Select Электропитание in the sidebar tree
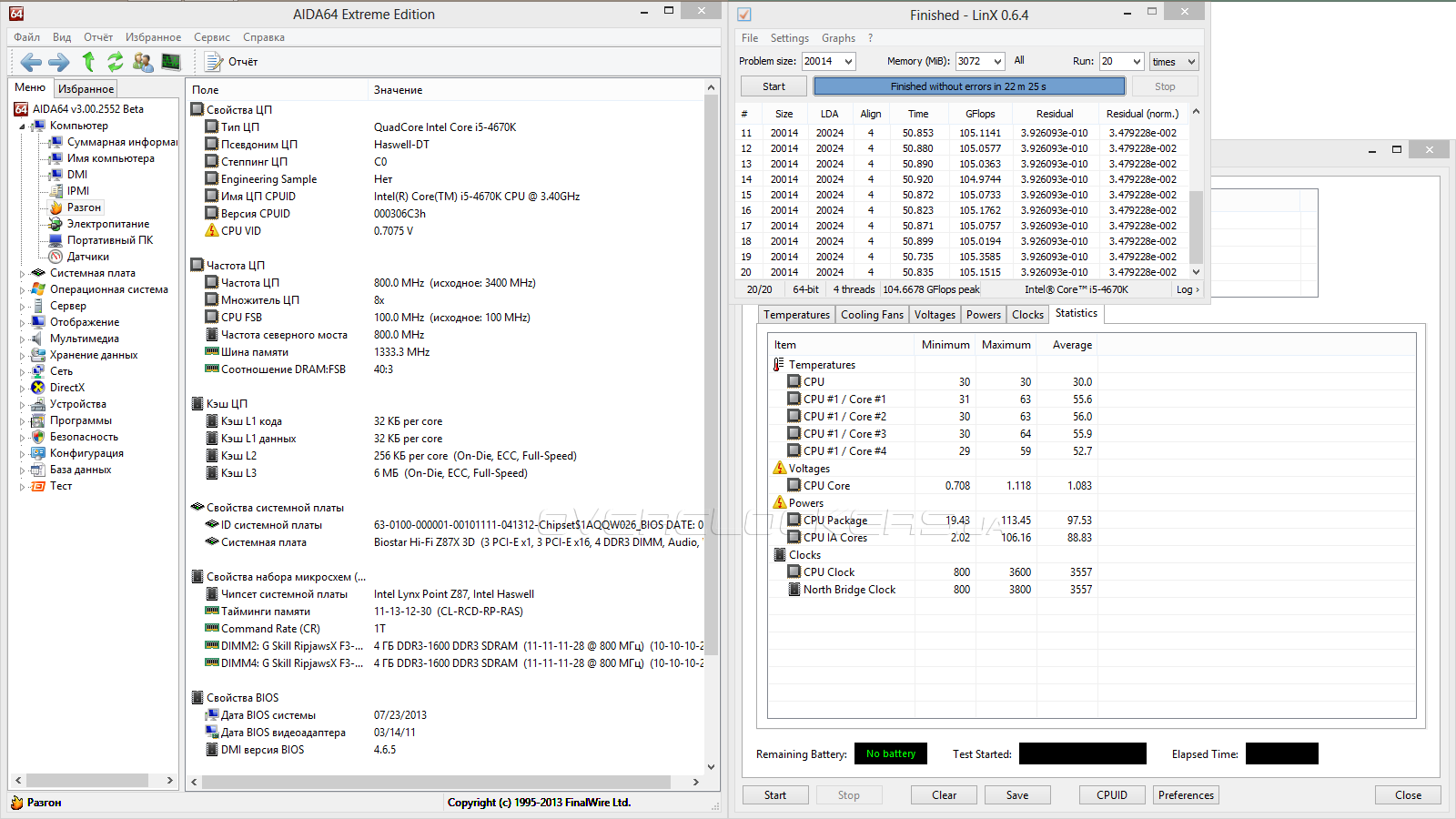Viewport: 1456px width, 819px height. [x=107, y=224]
